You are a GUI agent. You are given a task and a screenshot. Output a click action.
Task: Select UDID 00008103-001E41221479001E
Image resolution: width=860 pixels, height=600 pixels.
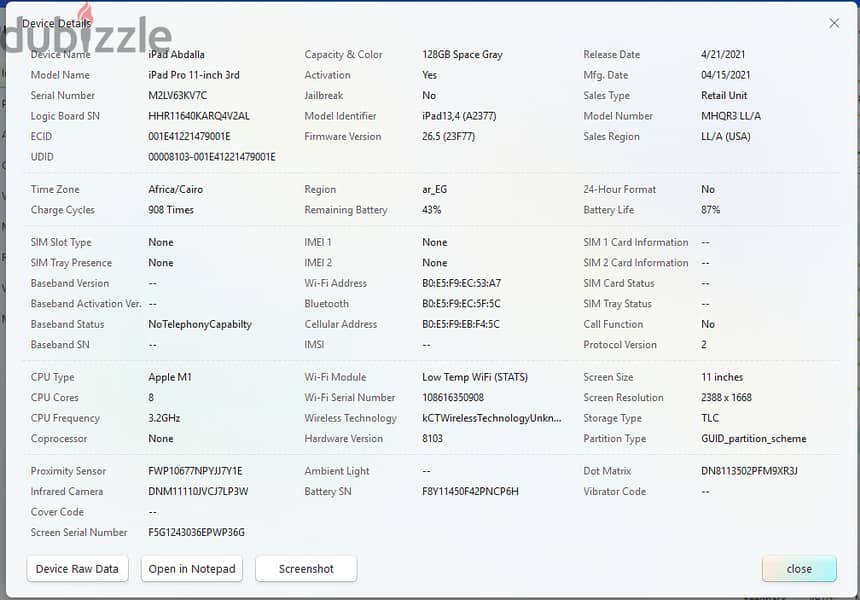tap(212, 157)
